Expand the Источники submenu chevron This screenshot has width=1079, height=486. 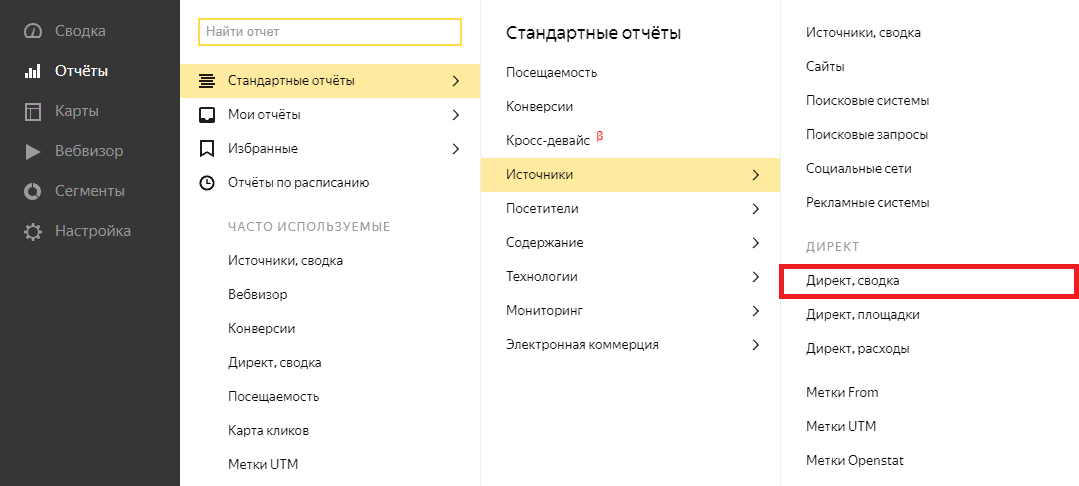pos(756,175)
